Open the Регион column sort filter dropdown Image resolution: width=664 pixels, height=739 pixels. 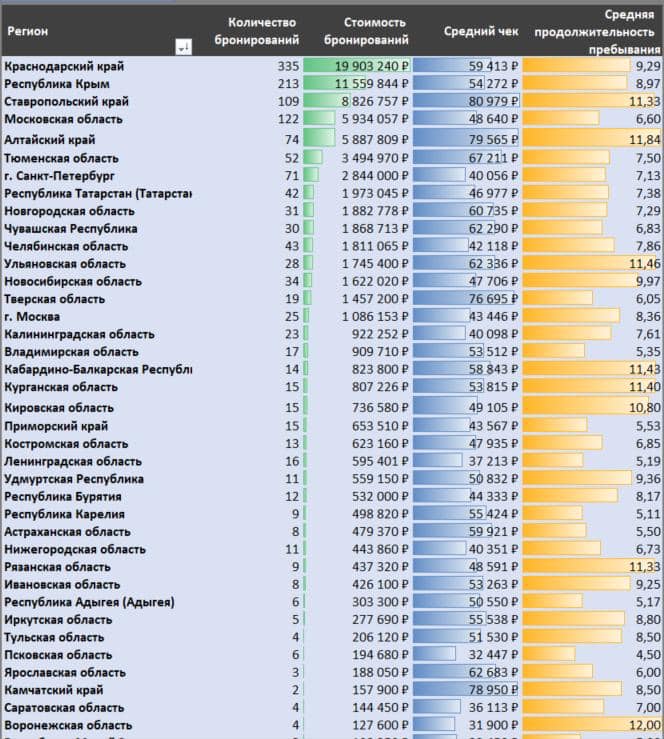183,47
